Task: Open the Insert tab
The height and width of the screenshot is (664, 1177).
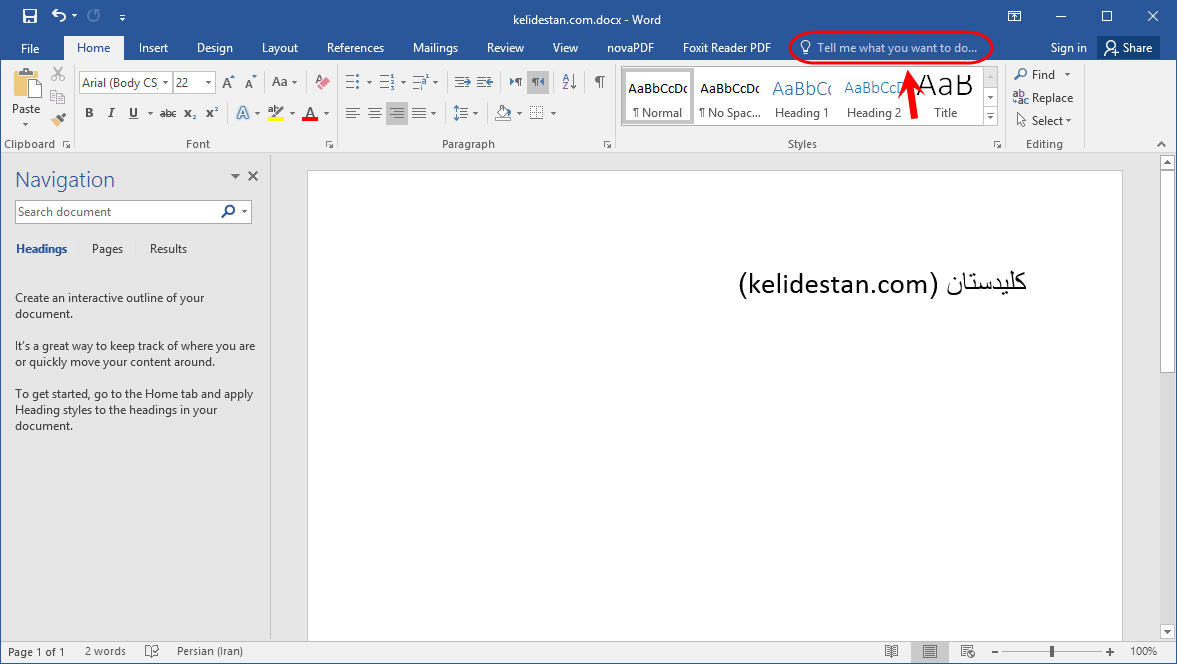Action: tap(153, 47)
